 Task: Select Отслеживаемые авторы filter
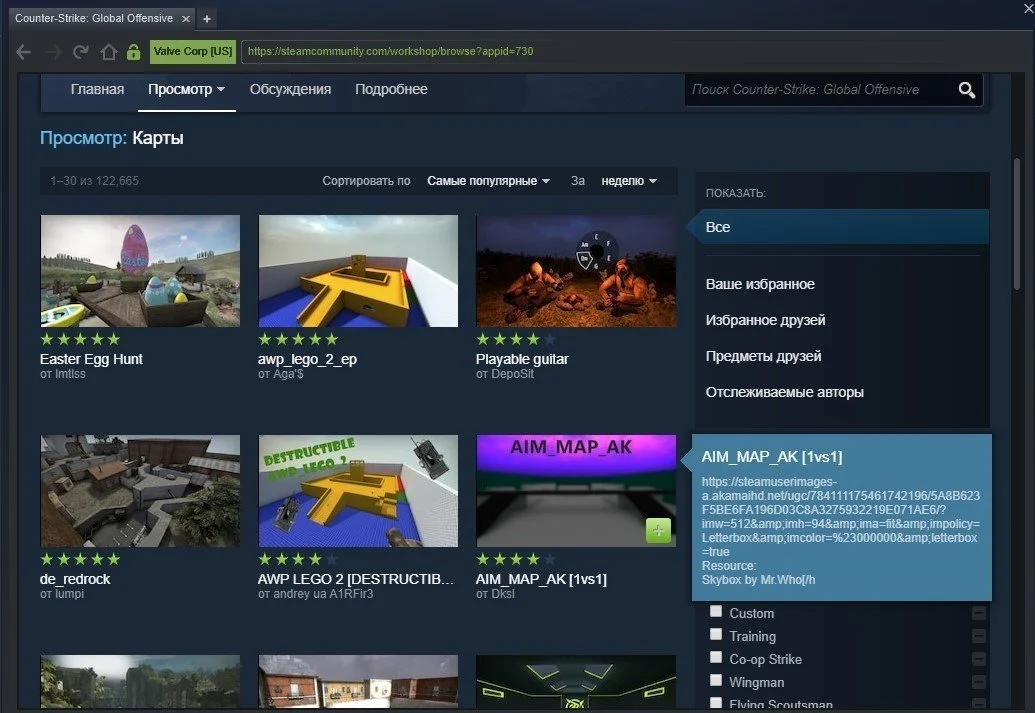pyautogui.click(x=784, y=392)
